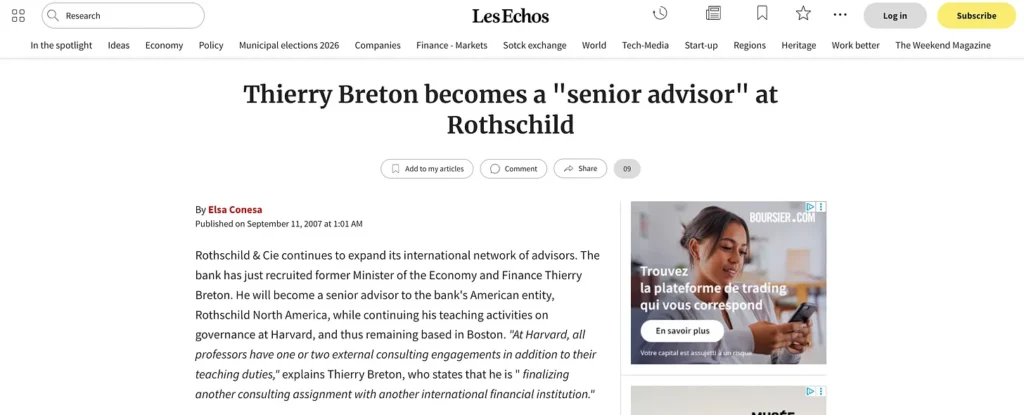This screenshot has width=1024, height=415.
Task: Click the magnifier search icon
Action: pos(54,15)
